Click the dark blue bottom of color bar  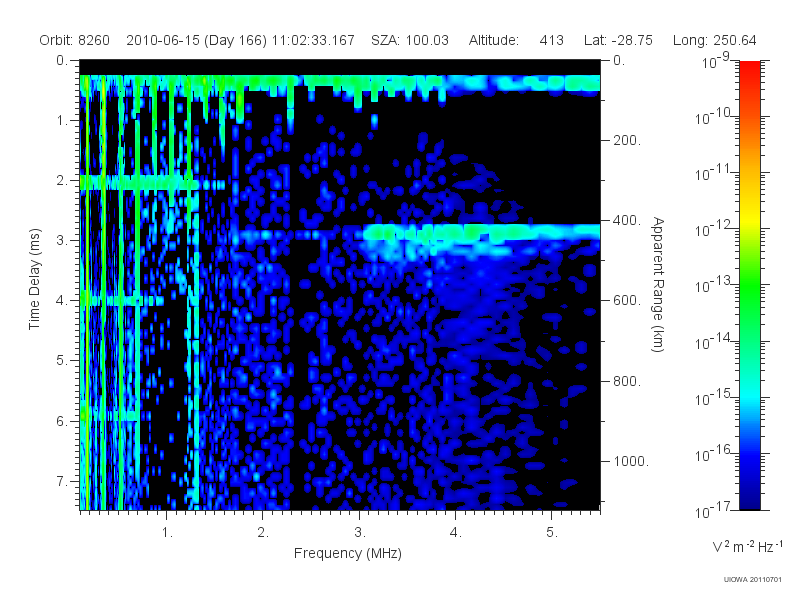[x=749, y=497]
